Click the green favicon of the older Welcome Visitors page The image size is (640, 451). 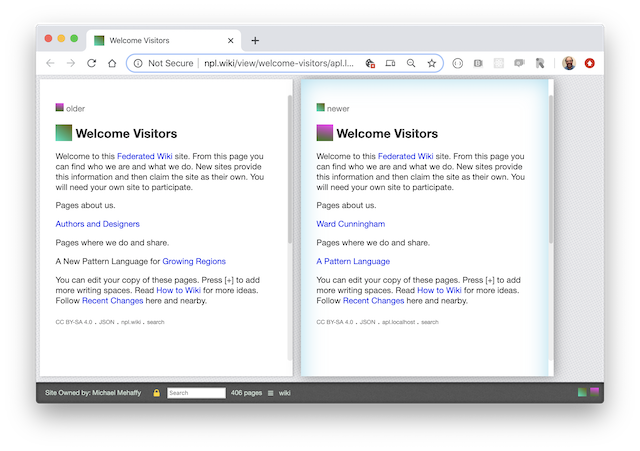click(x=64, y=133)
